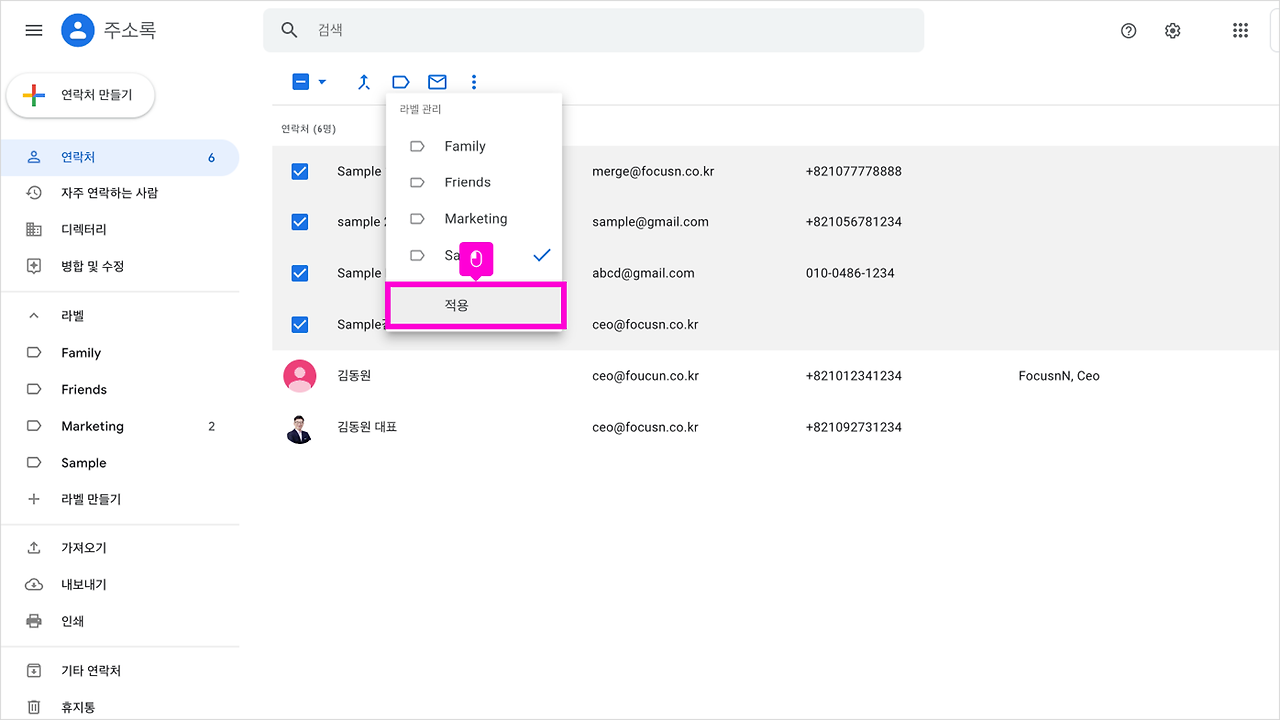The width and height of the screenshot is (1280, 720).
Task: Click the FocusnN, Ceo job title text
Action: (x=1059, y=376)
